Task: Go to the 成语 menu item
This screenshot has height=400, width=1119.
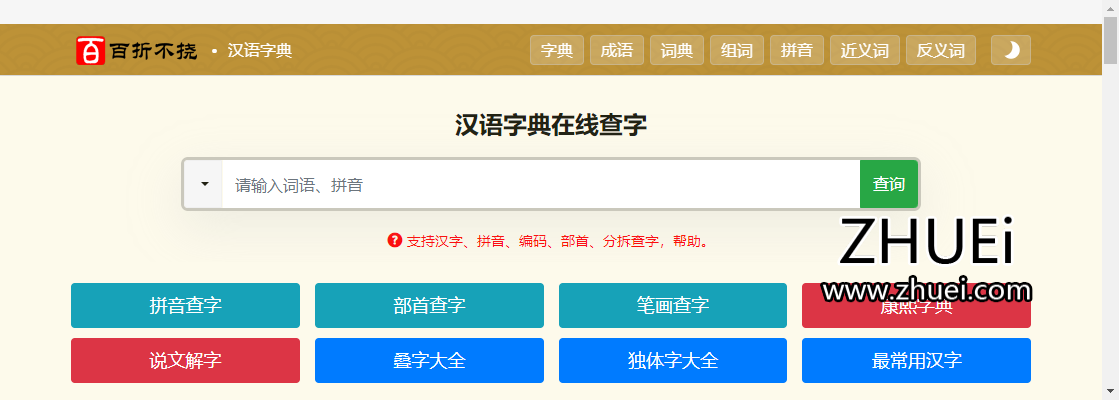Action: pos(617,51)
